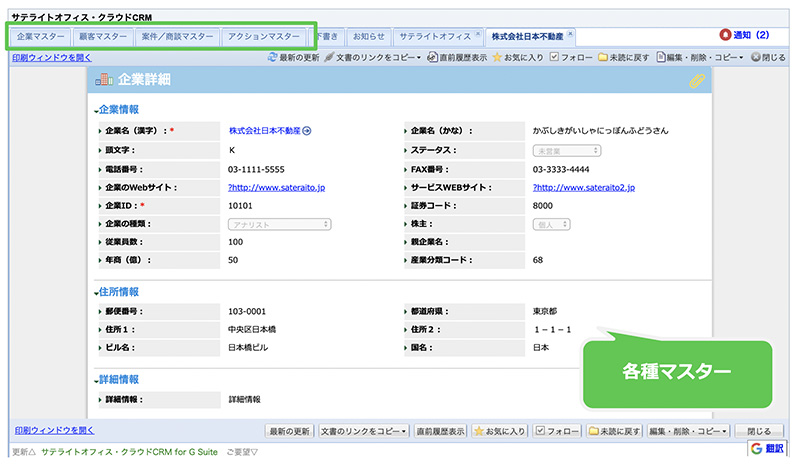Click bottom 印刷ウィンドウを開く link
Screen dimensions: 800x465
coord(54,430)
